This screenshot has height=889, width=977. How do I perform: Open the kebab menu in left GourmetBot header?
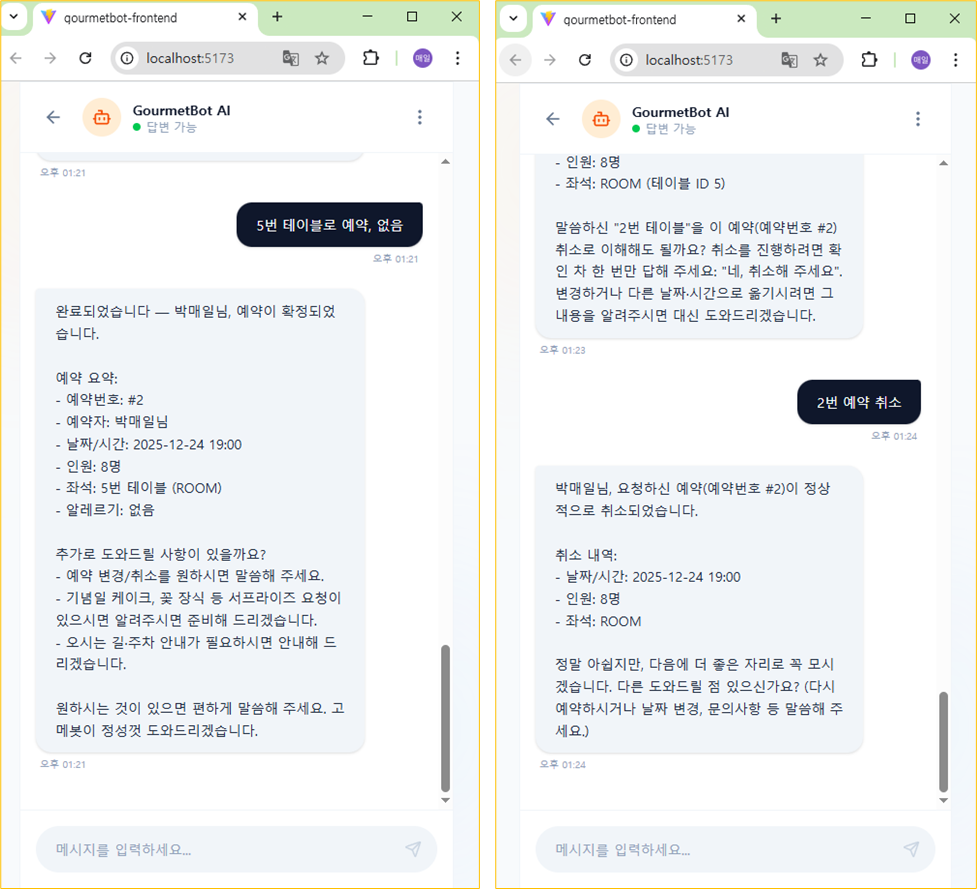[x=420, y=117]
